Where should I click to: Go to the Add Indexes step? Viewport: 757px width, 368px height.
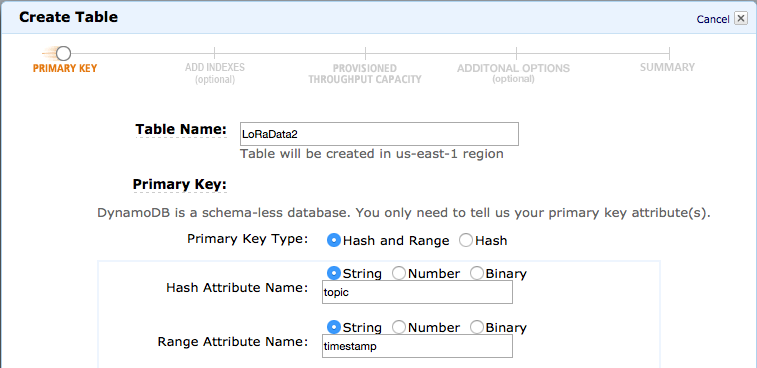pyautogui.click(x=215, y=73)
